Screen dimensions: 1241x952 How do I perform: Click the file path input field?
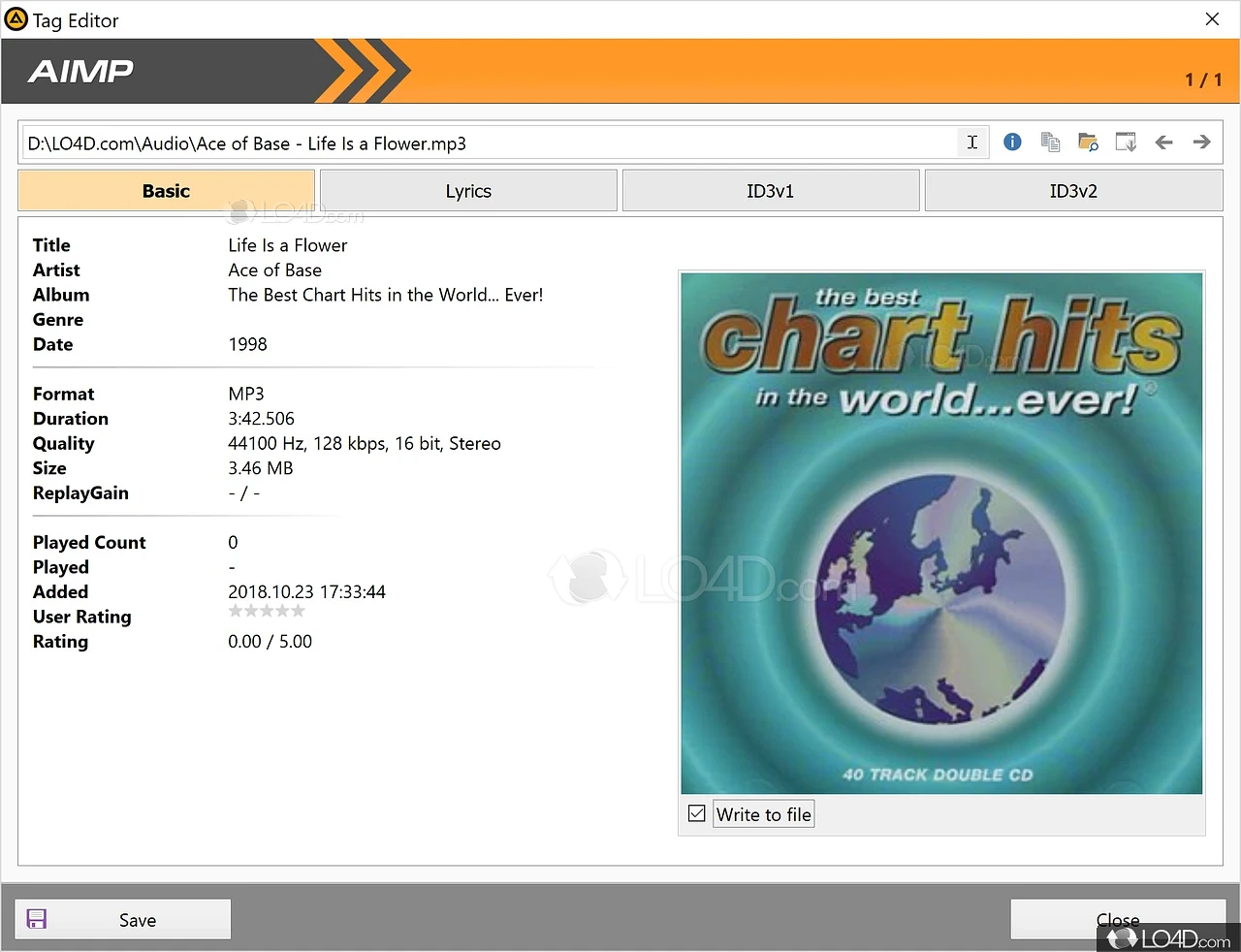[x=490, y=143]
